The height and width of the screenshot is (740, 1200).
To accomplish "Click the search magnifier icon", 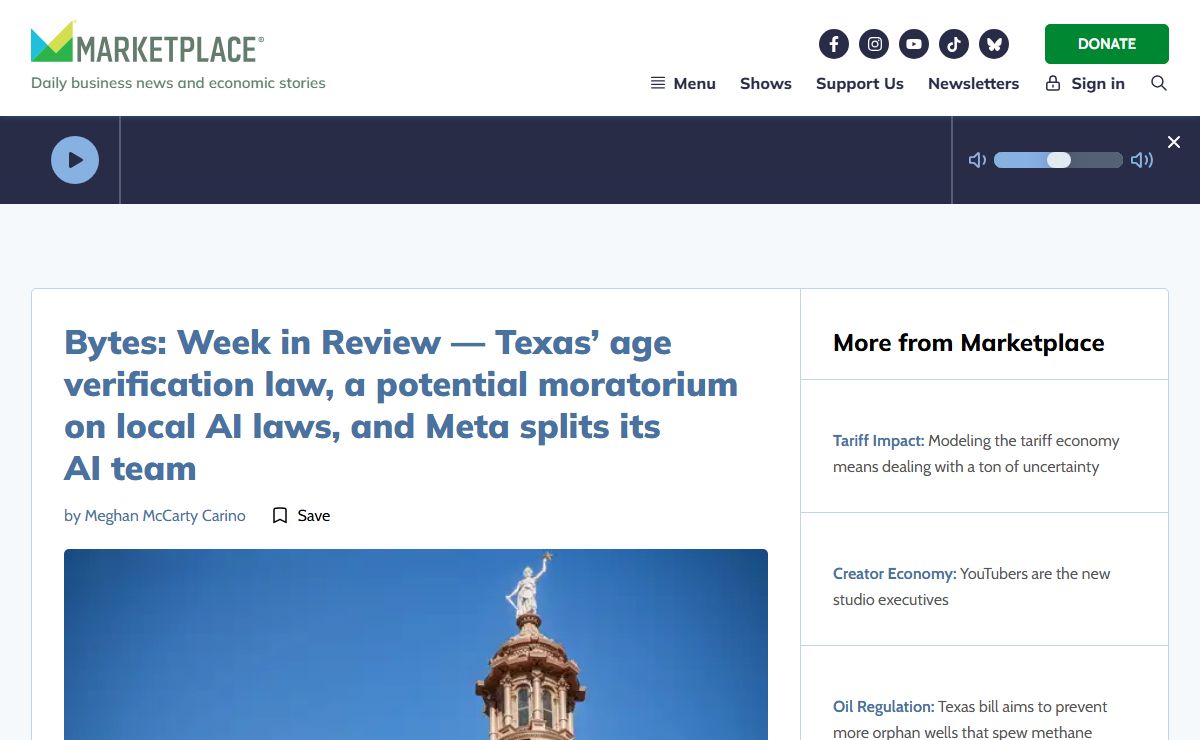I will pos(1159,83).
